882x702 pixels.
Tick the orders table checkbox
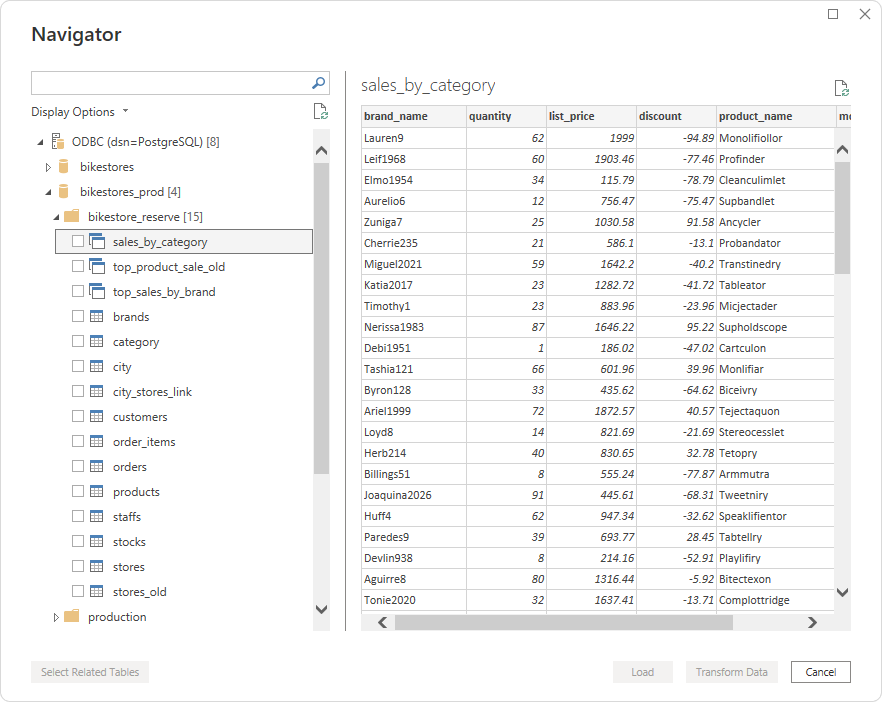(x=78, y=467)
